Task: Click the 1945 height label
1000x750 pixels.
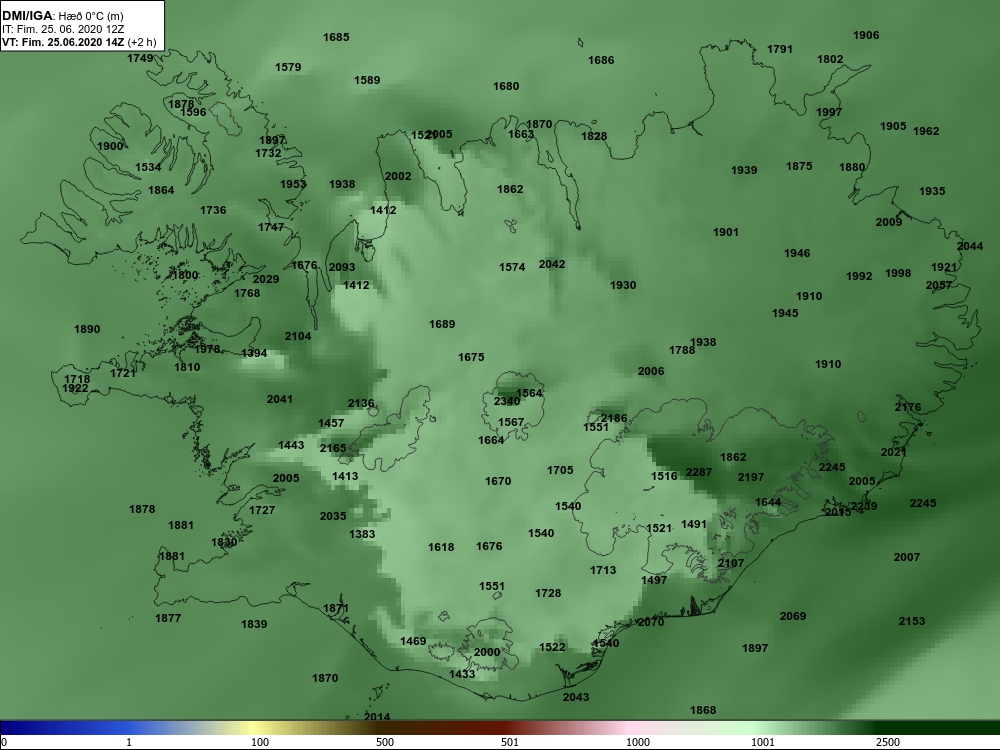Action: [x=785, y=313]
